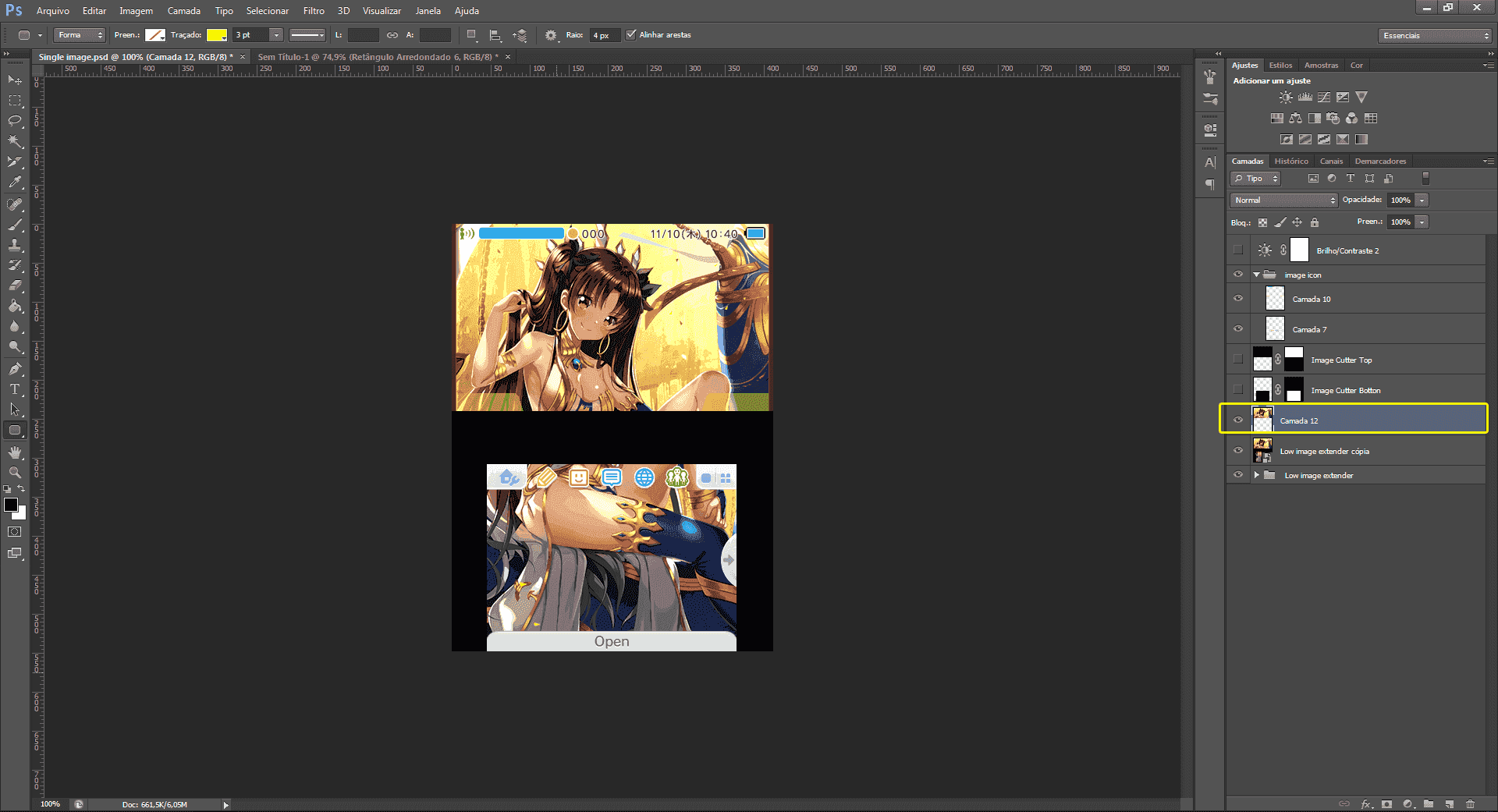Select the Move tool
Screen dimensions: 1498x812
(x=15, y=80)
